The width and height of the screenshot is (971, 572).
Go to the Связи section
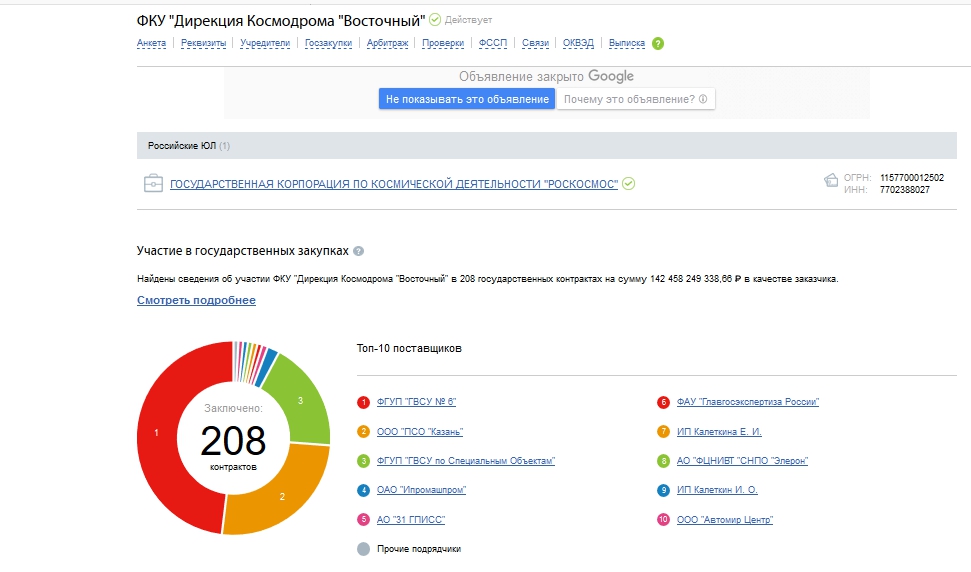tap(535, 43)
